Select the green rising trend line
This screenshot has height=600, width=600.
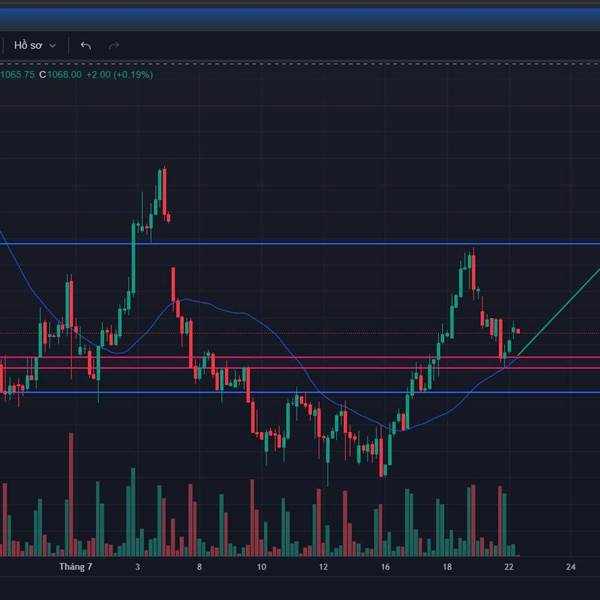559,313
